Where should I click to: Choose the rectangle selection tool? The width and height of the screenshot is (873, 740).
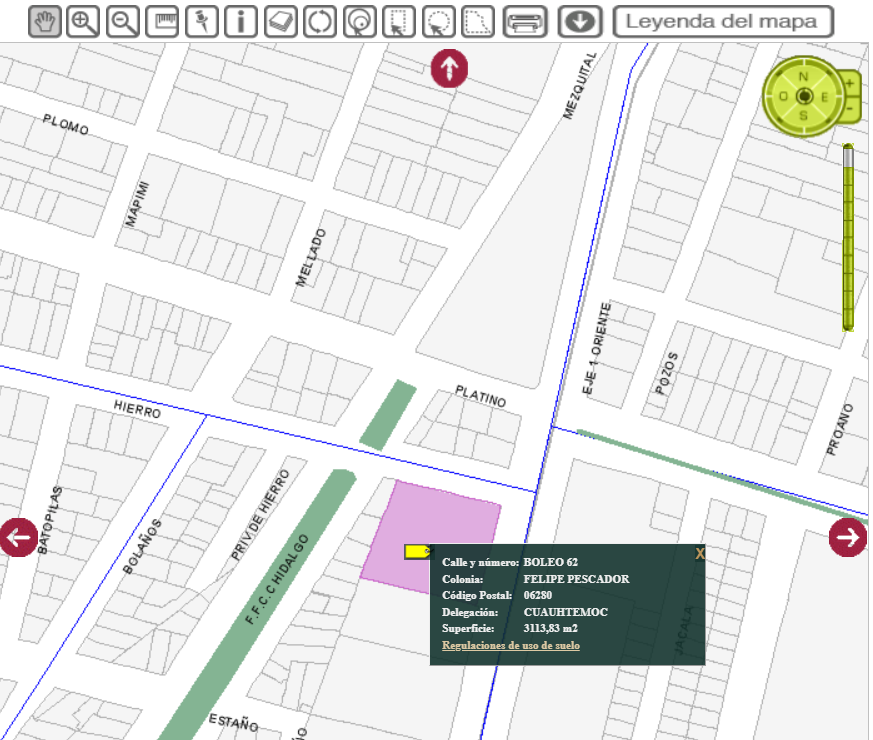tap(399, 22)
